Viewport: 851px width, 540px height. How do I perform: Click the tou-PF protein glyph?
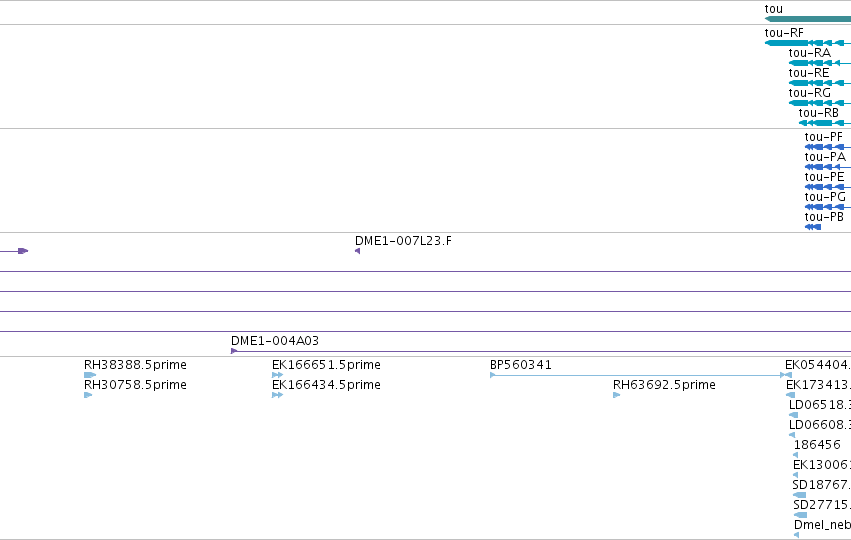click(x=828, y=147)
